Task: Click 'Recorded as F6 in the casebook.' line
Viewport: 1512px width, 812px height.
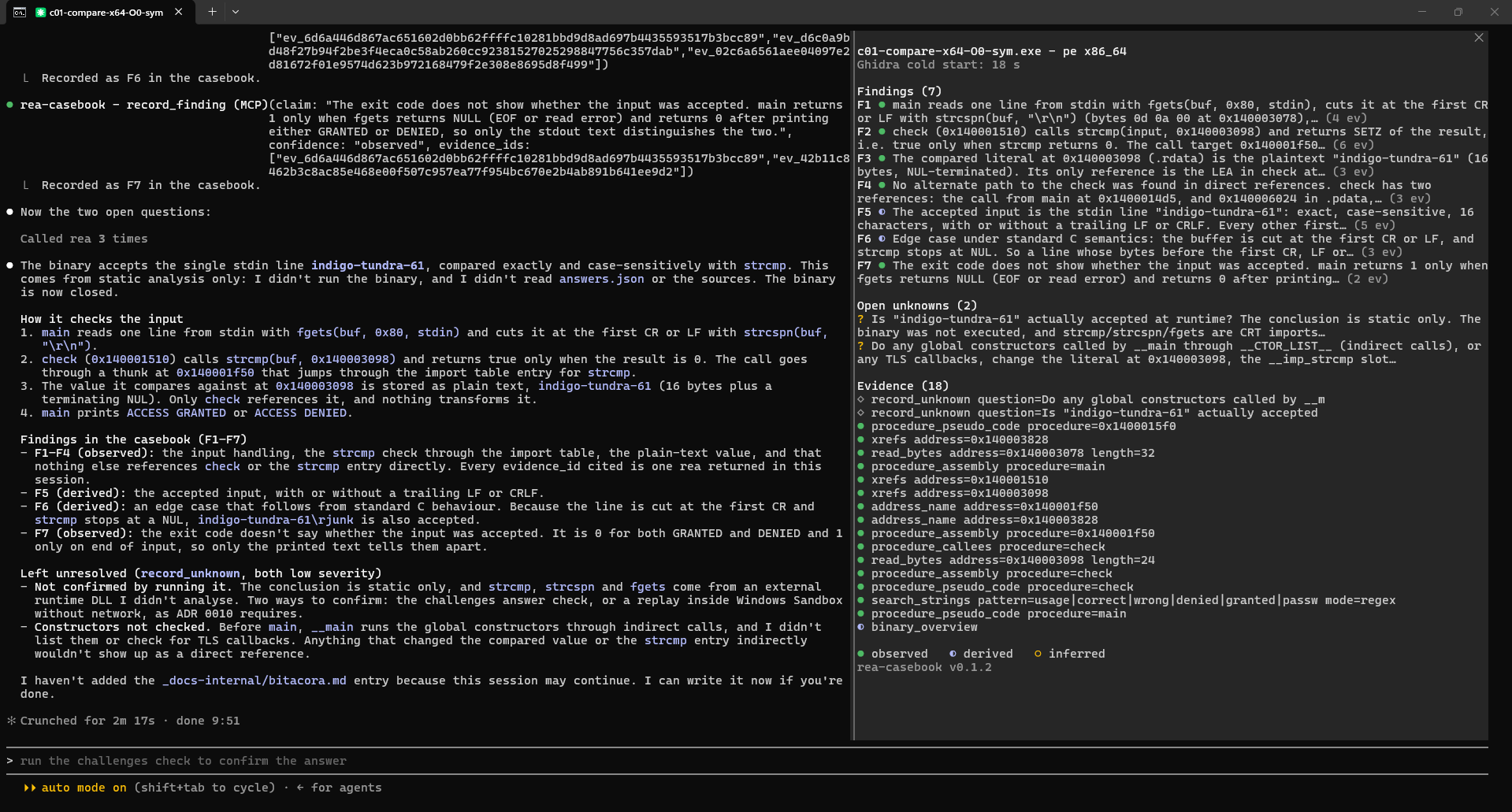Action: coord(150,78)
